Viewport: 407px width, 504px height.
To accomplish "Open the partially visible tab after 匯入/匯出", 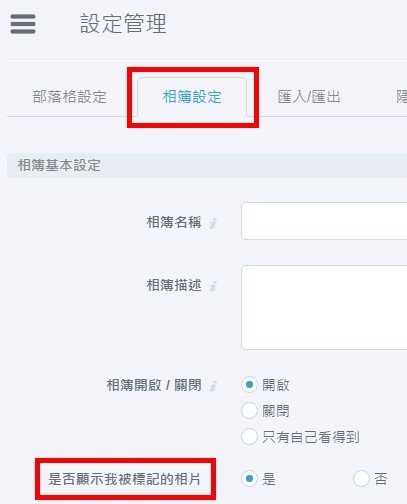I will point(401,97).
